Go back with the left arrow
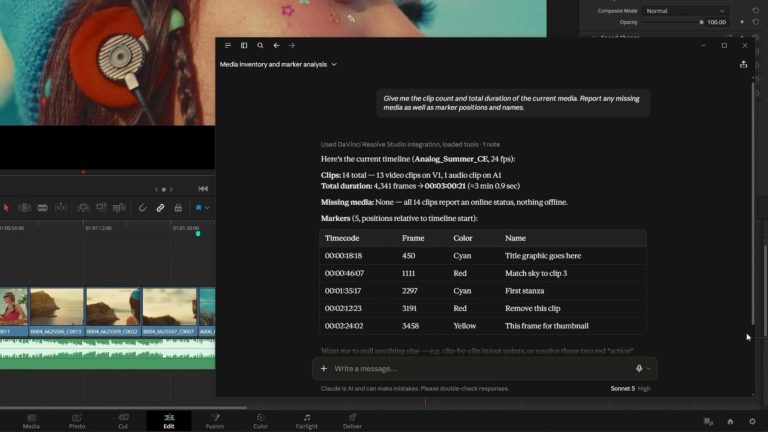Viewport: 768px width, 432px height. (276, 46)
